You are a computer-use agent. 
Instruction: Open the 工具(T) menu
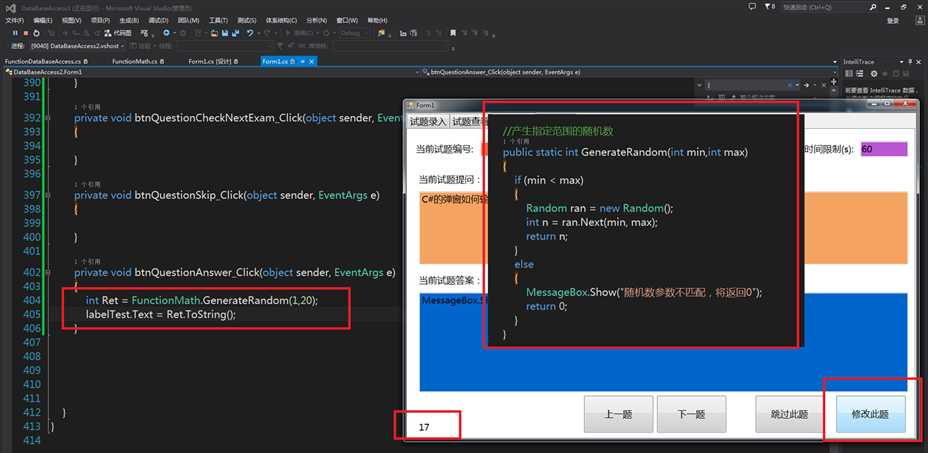click(218, 21)
